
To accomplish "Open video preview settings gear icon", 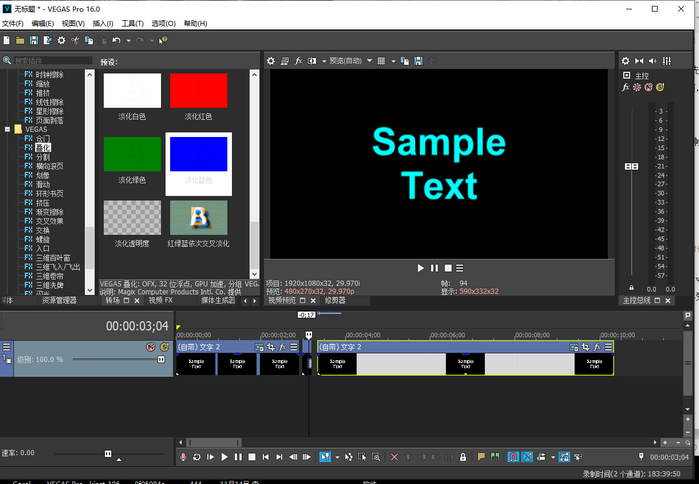I will [x=270, y=61].
